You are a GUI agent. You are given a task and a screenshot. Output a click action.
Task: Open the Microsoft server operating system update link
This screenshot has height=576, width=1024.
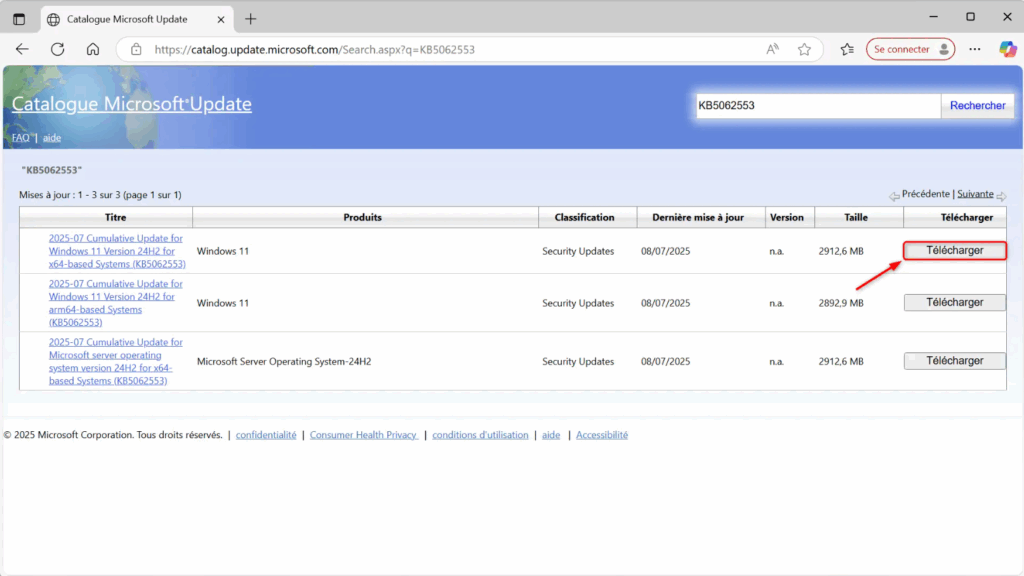point(116,361)
